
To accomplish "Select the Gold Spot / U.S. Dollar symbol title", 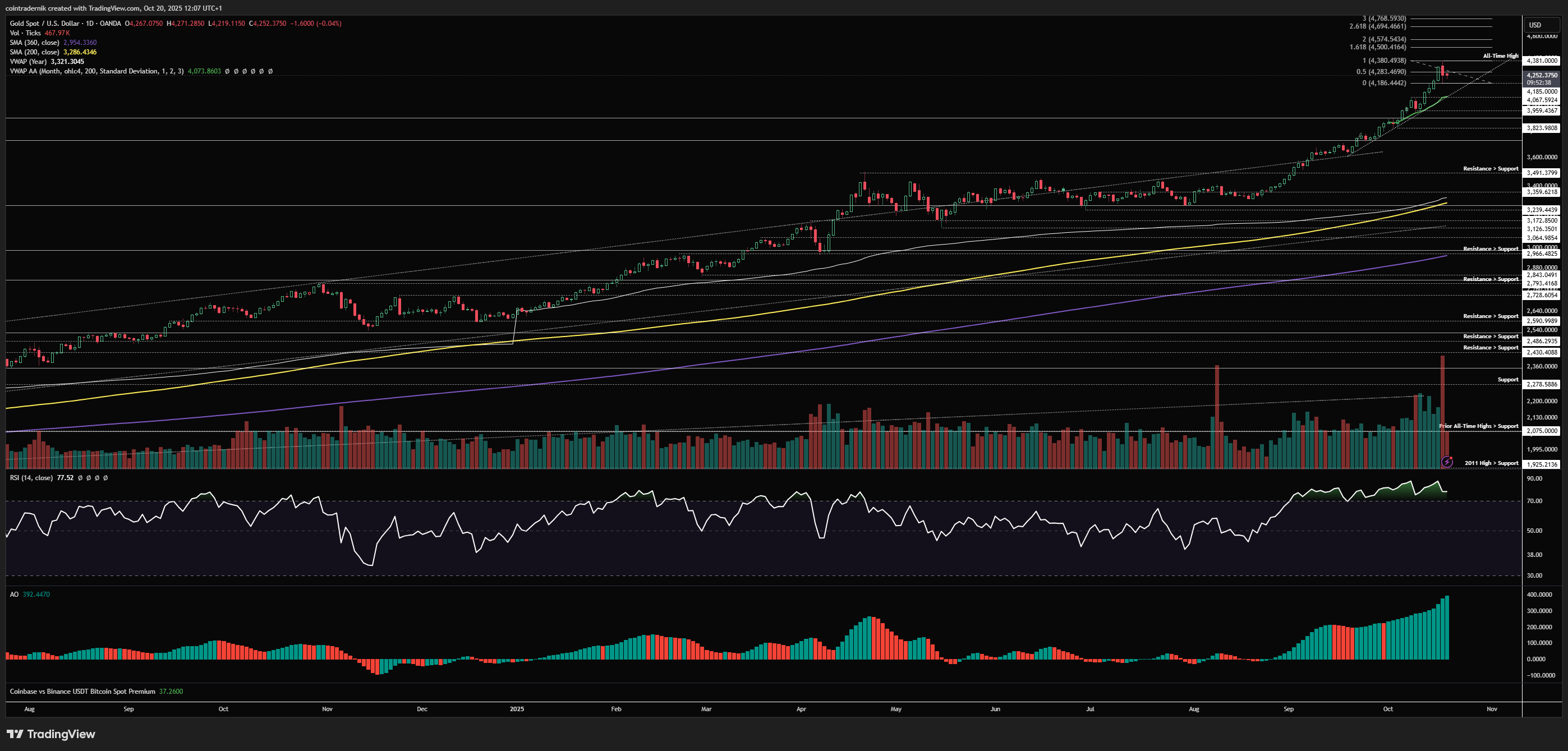I will [x=44, y=23].
